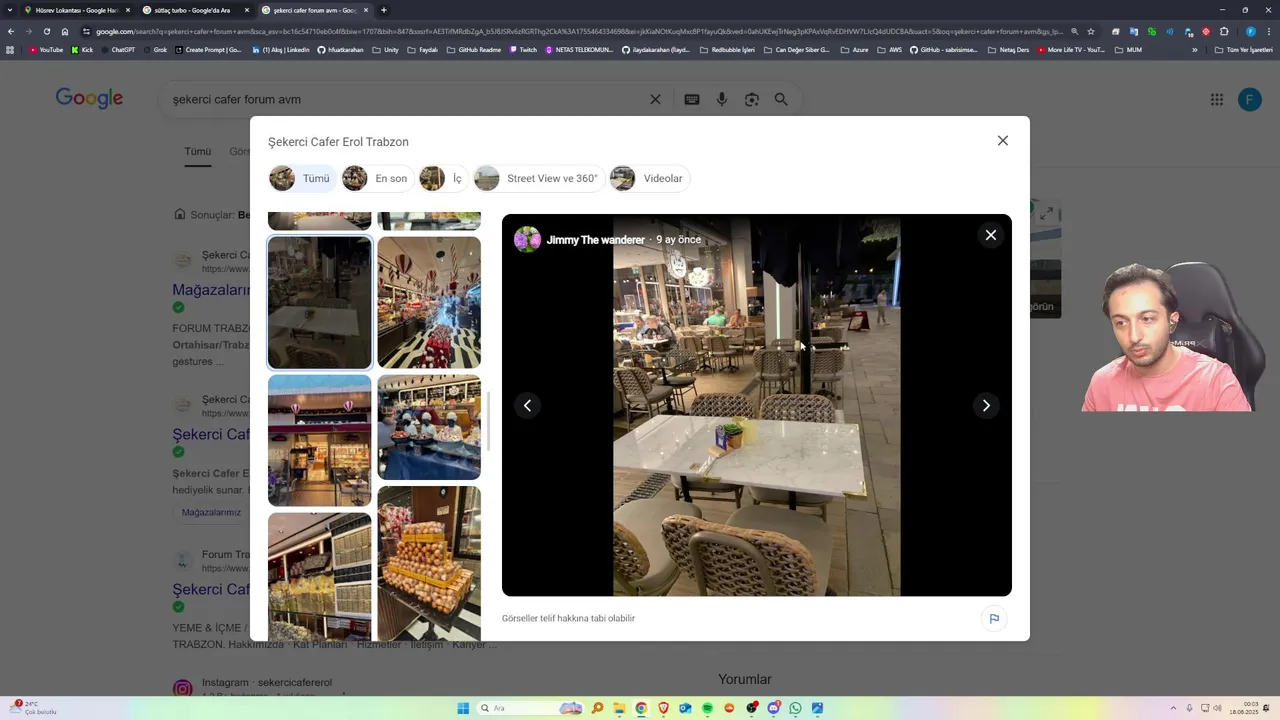Open File Explorer from the taskbar
This screenshot has width=1280, height=720.
[x=619, y=708]
